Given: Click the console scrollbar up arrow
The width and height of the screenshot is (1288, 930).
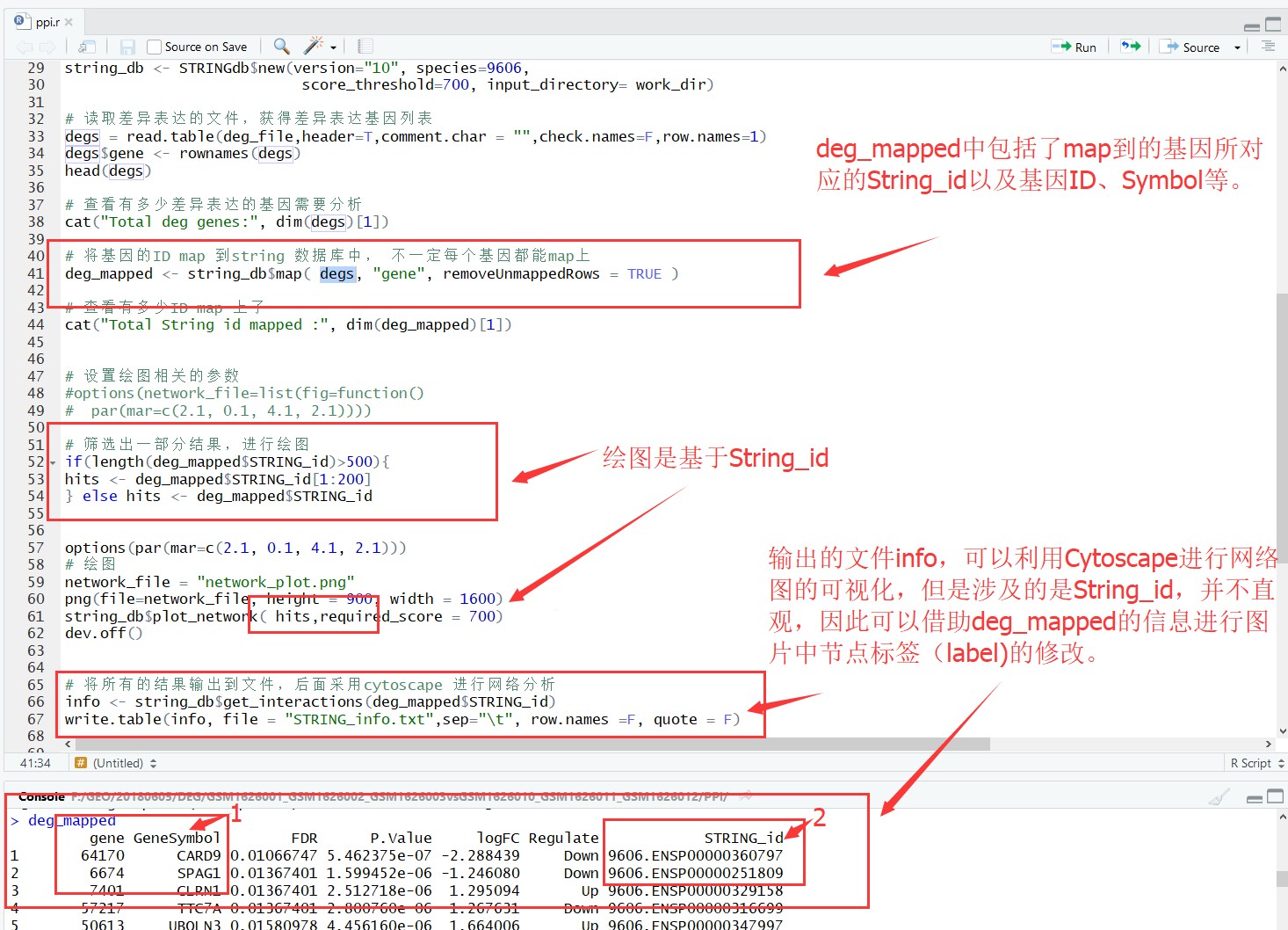Looking at the screenshot, I should pyautogui.click(x=1282, y=817).
